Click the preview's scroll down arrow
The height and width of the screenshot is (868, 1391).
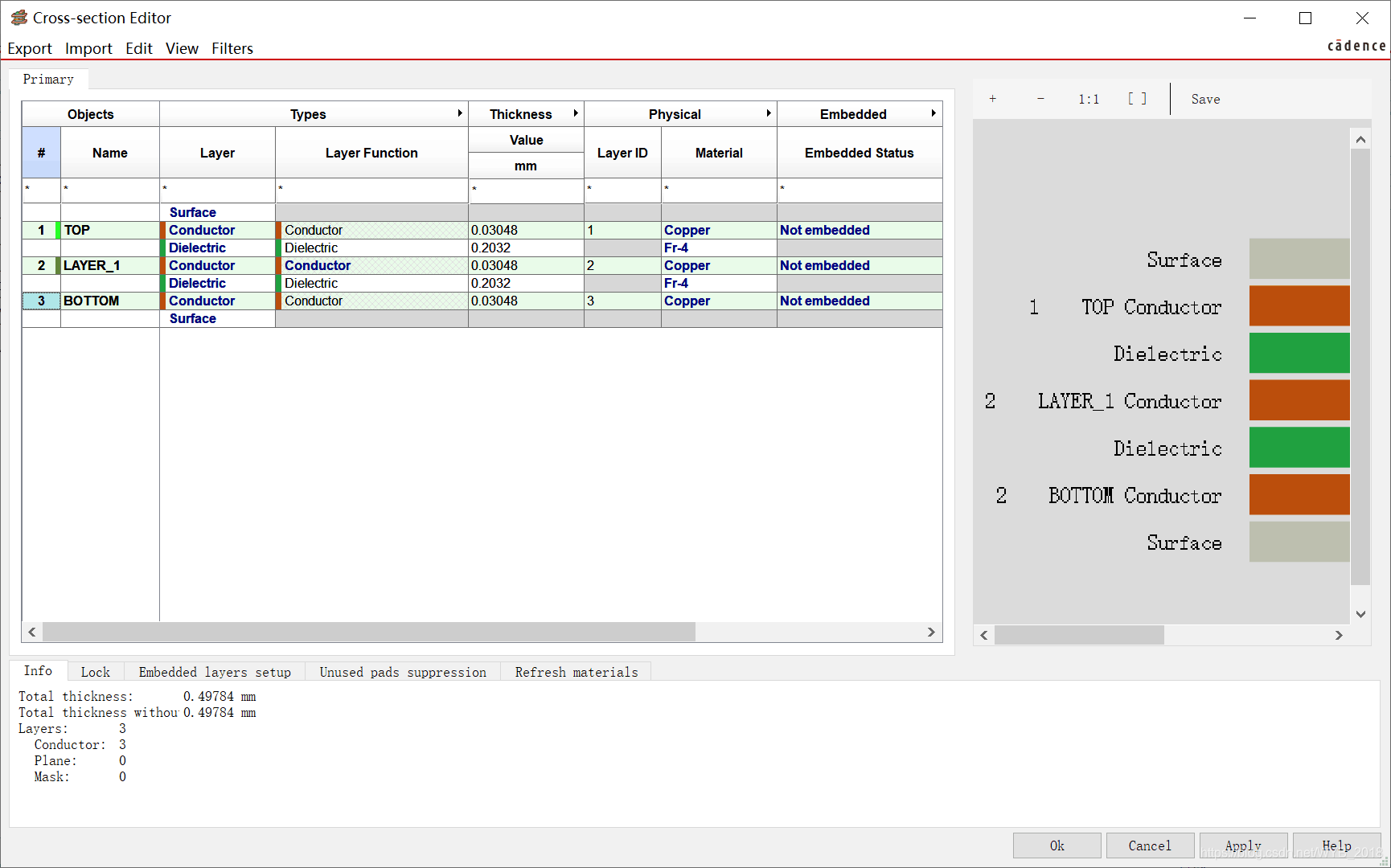coord(1360,614)
